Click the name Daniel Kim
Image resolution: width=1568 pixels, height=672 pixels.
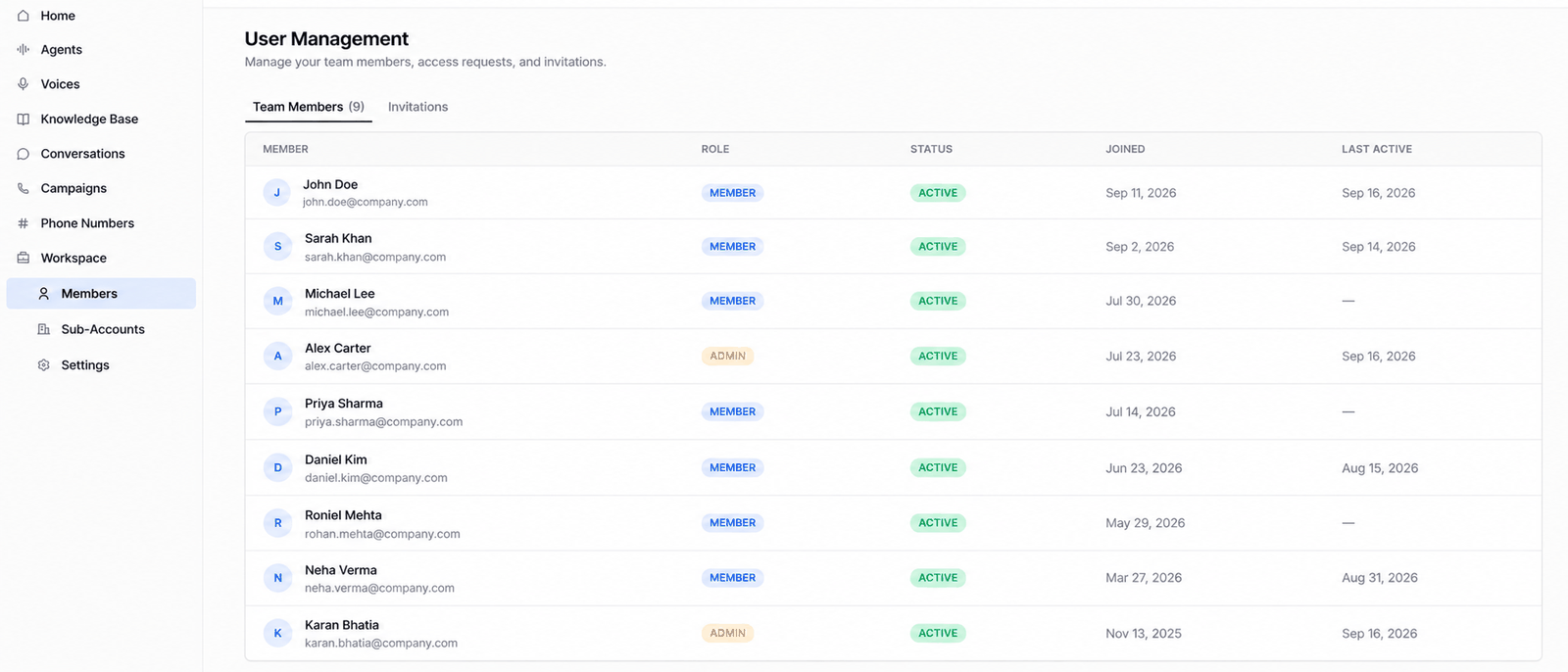[x=336, y=459]
